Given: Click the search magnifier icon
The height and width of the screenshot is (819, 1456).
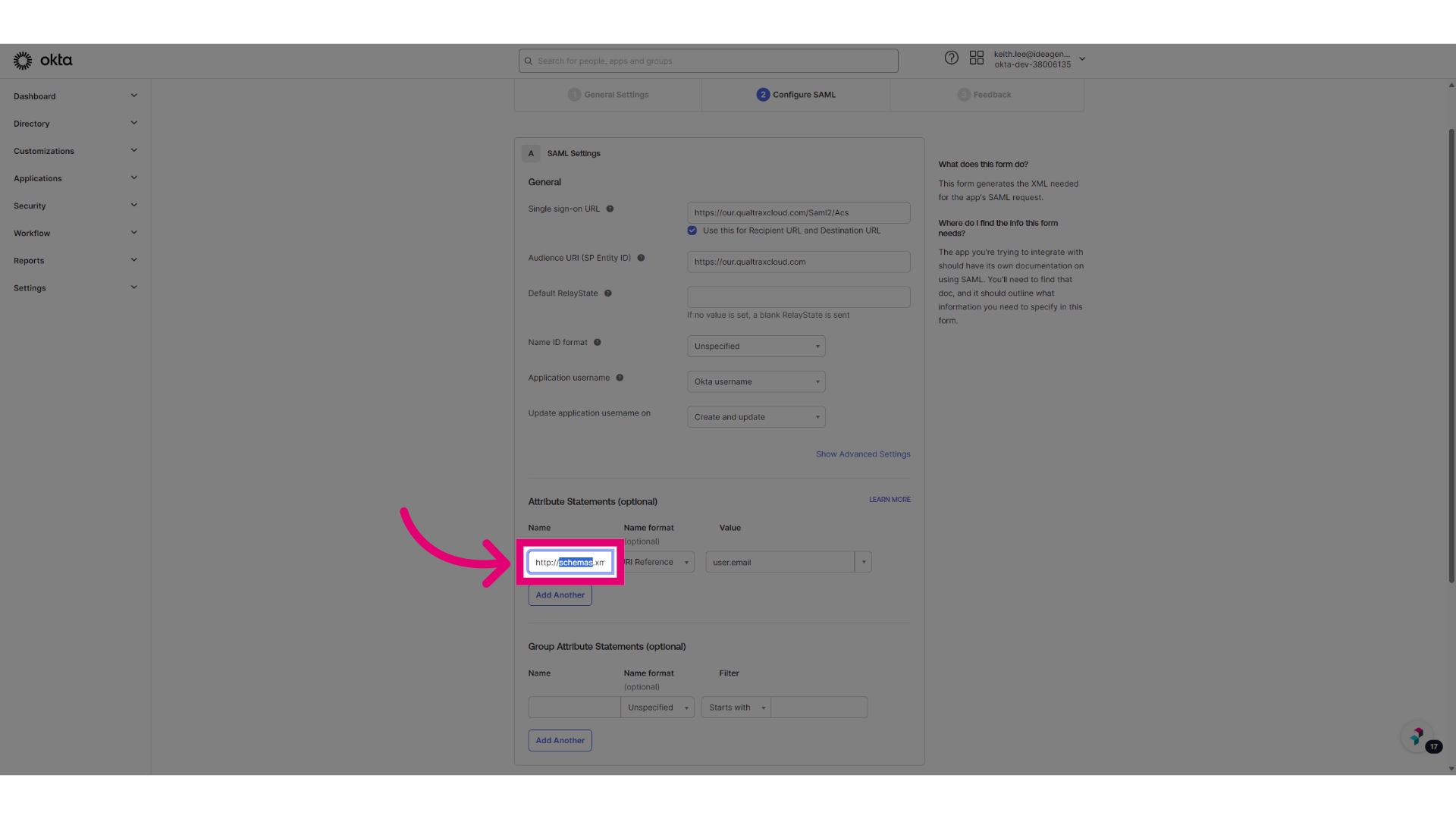Looking at the screenshot, I should 529,61.
